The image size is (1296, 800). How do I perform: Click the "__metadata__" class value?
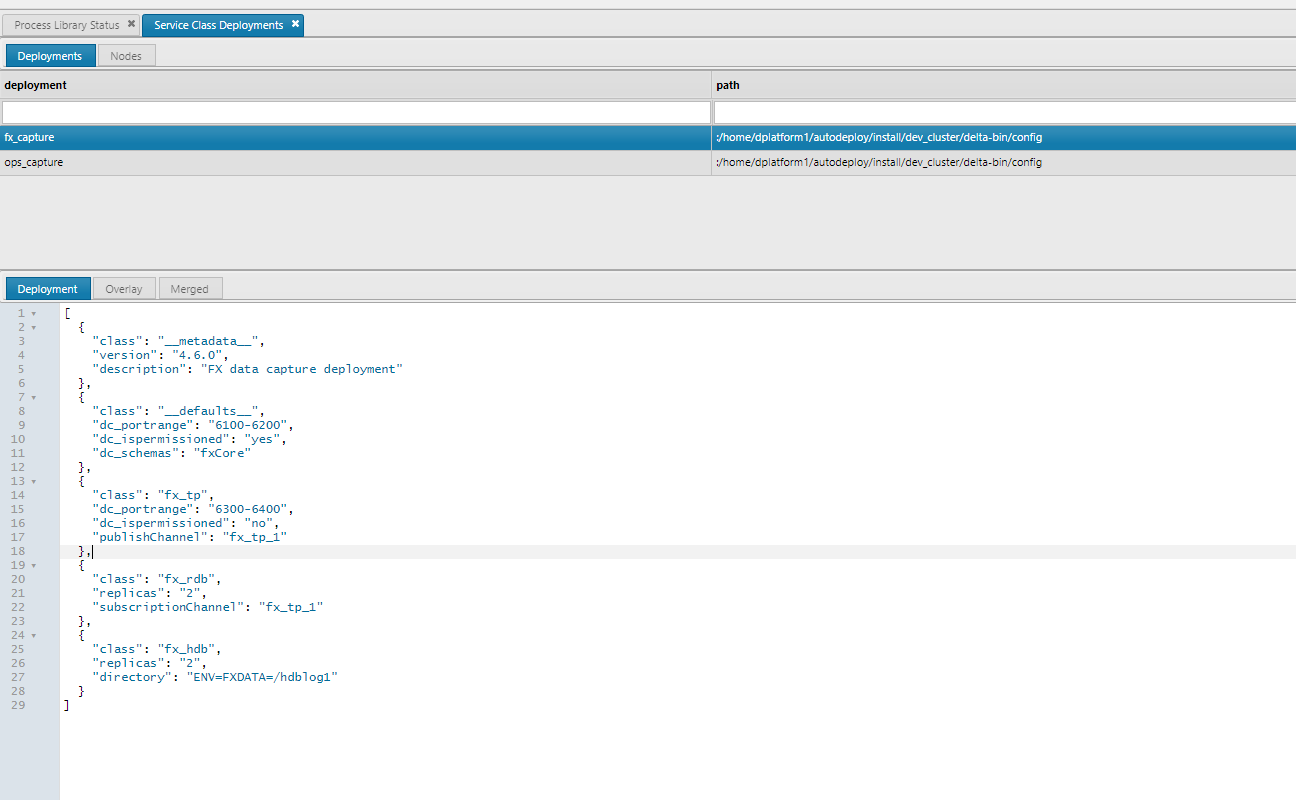pyautogui.click(x=210, y=341)
